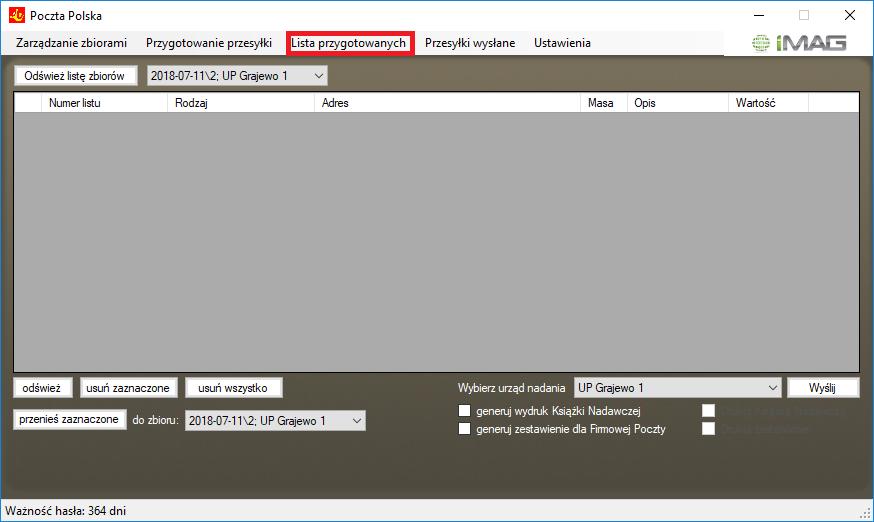Sort by Numer listu column header
874x522 pixels.
tap(104, 103)
